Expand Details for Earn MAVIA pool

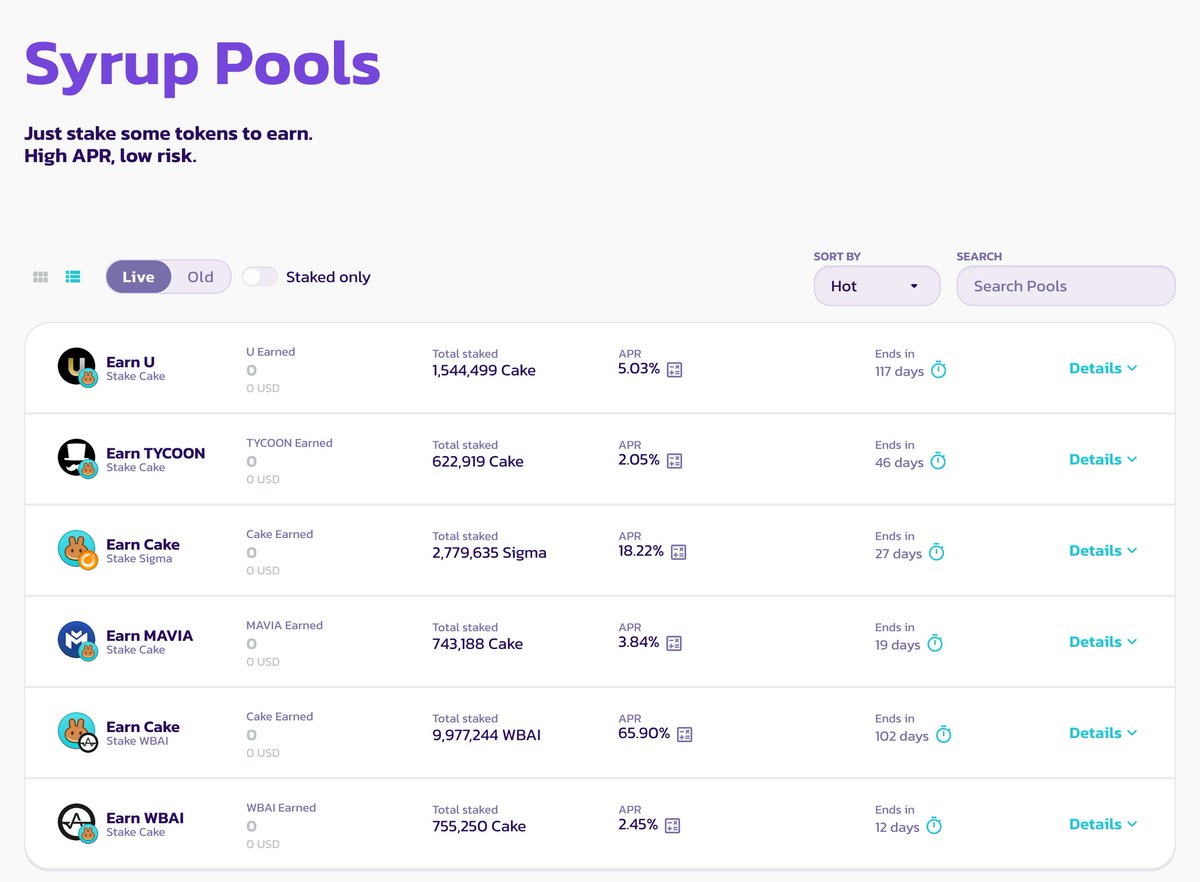pyautogui.click(x=1102, y=642)
